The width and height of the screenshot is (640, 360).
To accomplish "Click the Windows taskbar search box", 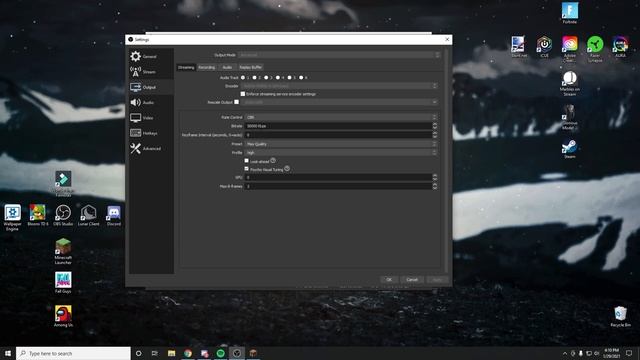I will (x=73, y=353).
